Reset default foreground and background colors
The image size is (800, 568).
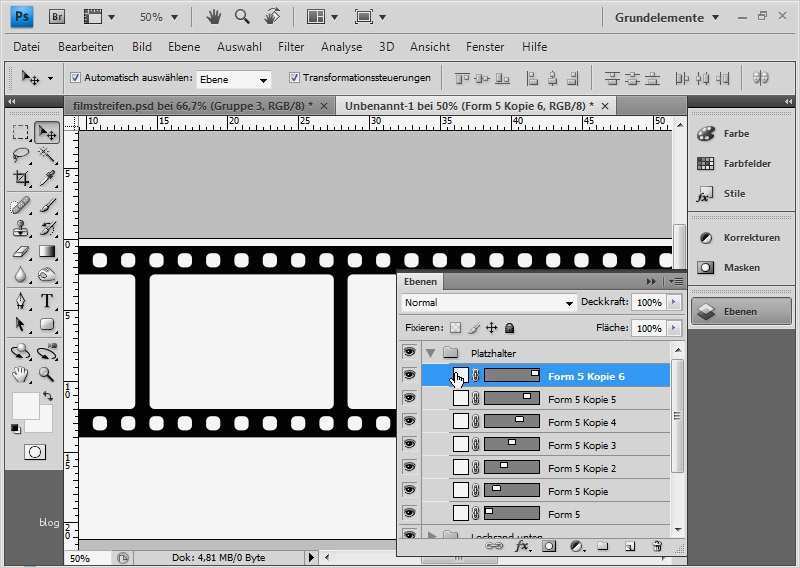tap(15, 428)
